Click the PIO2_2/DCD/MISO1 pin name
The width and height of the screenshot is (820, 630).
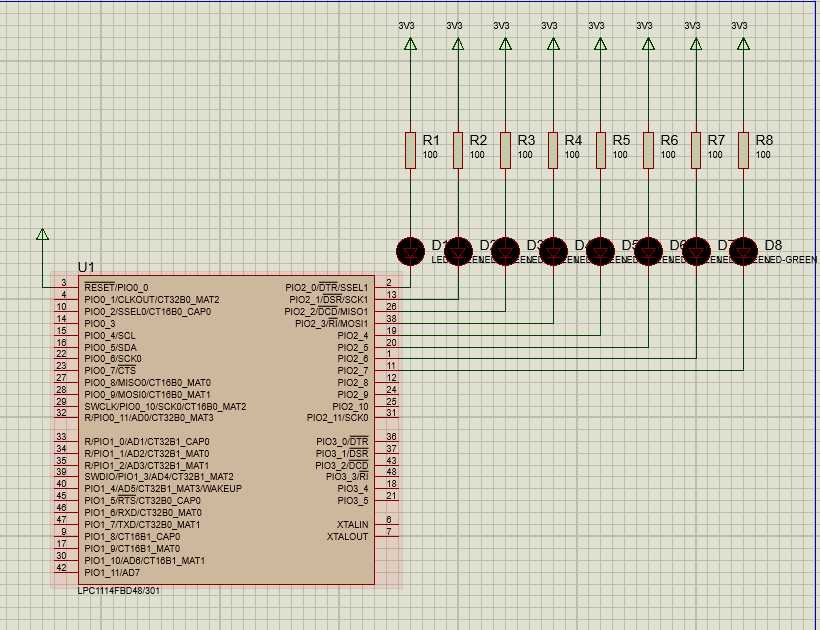pyautogui.click(x=326, y=312)
